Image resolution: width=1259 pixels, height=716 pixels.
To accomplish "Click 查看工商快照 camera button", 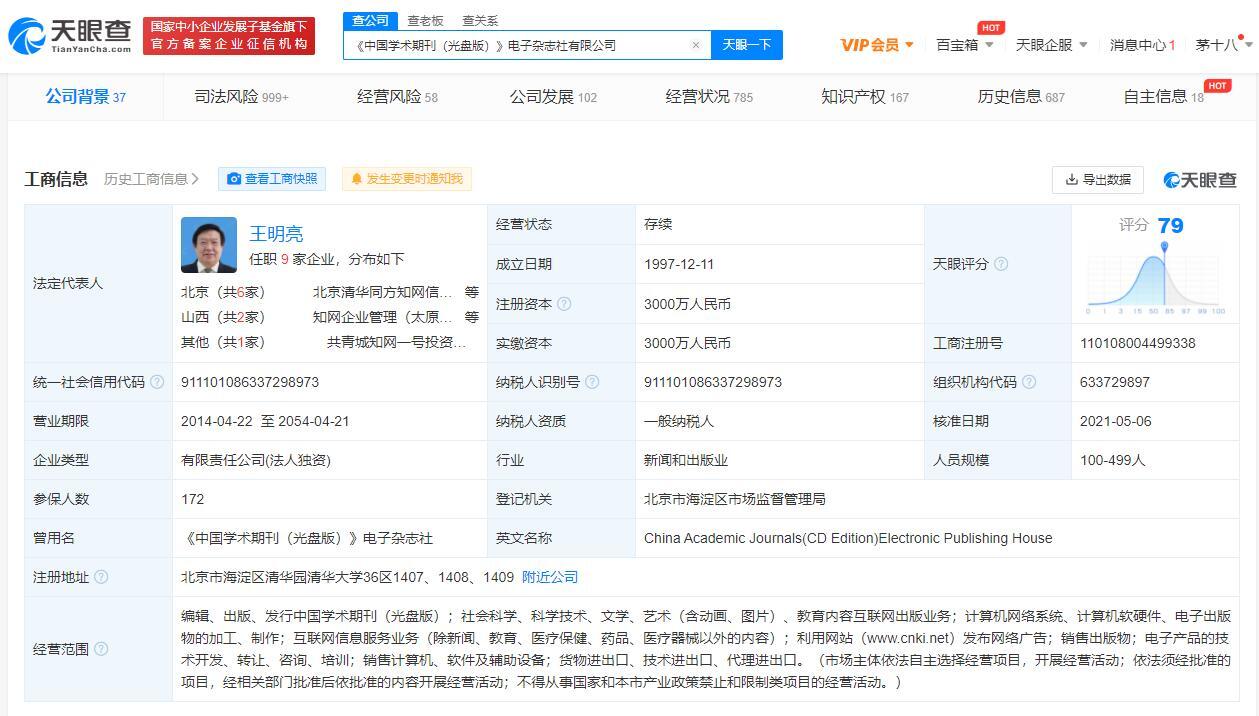I will (x=272, y=179).
